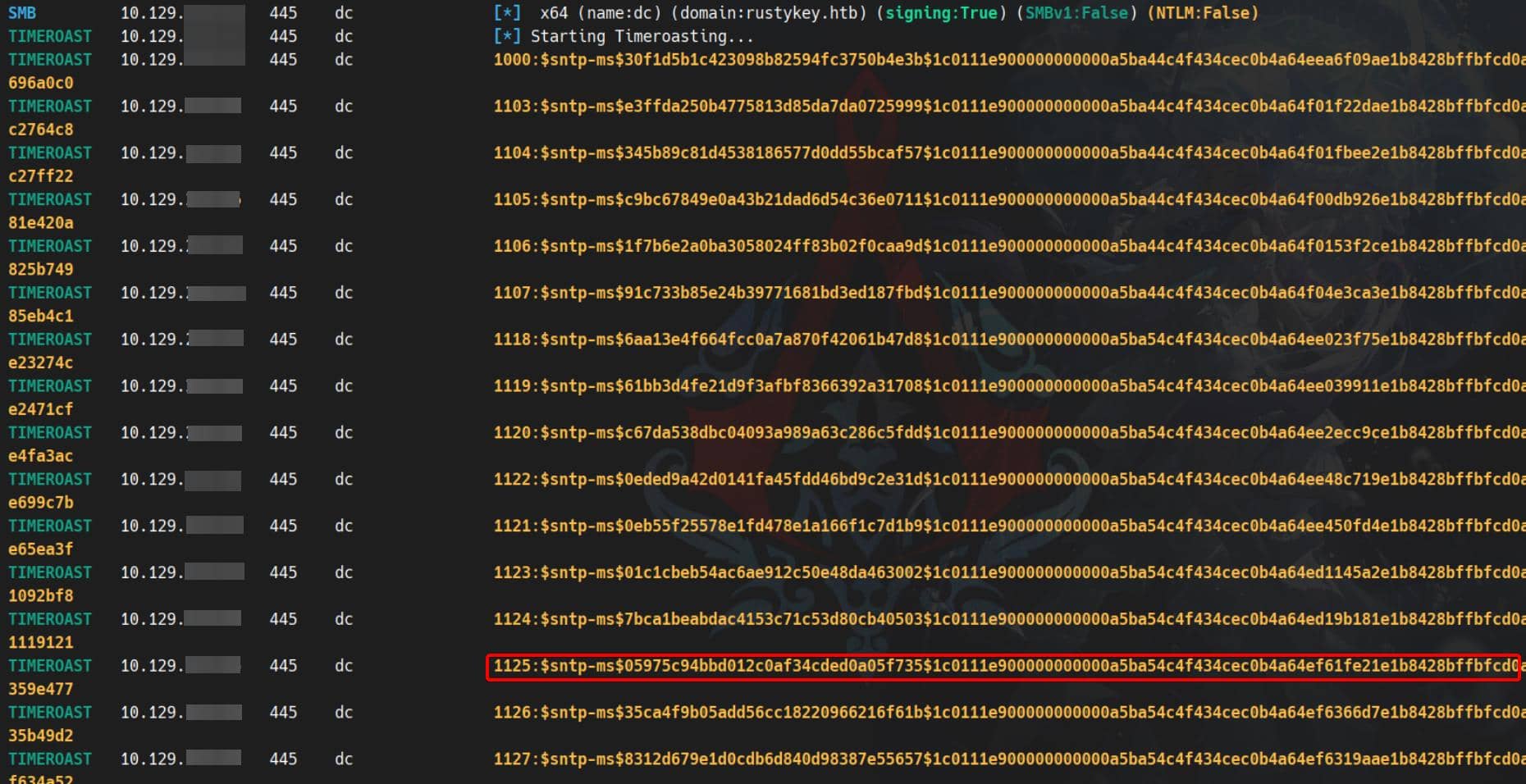Click the hash line starting "1119:$sntp-ms$"

click(1009, 386)
